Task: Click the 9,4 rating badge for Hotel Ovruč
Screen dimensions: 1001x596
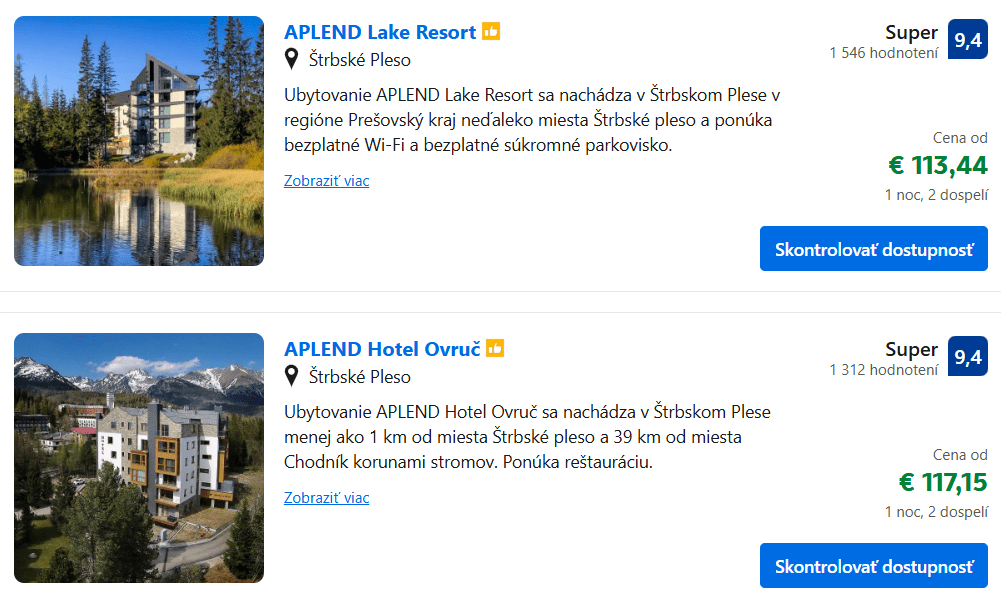Action: coord(967,356)
